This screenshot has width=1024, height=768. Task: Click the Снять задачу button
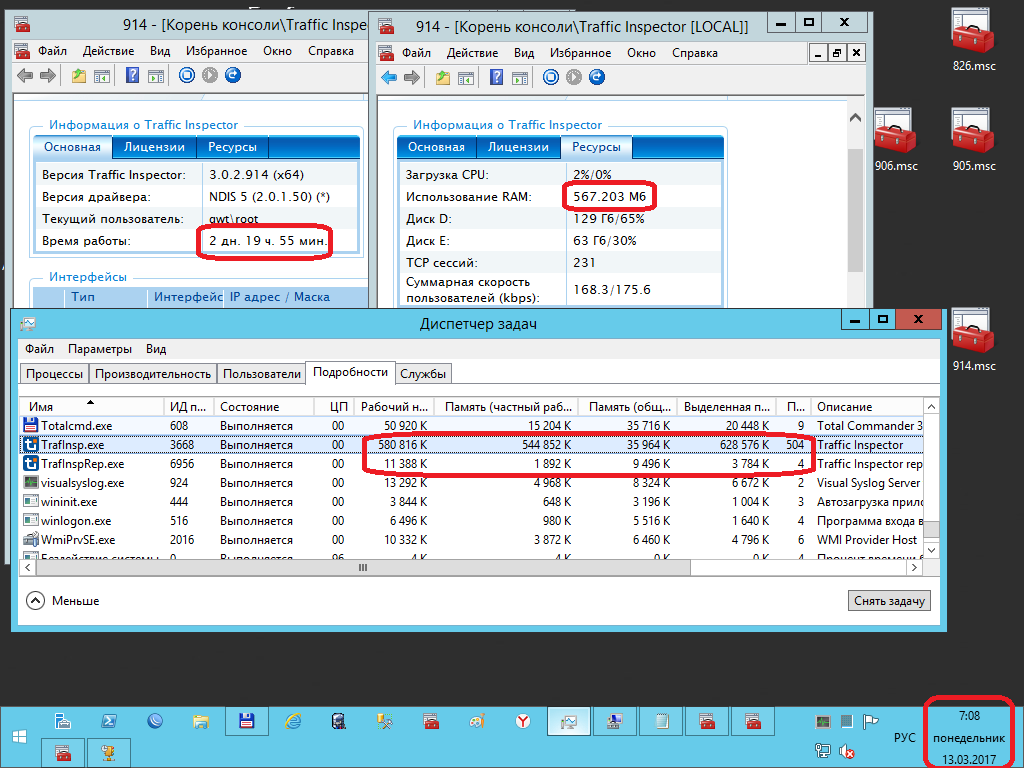click(x=889, y=601)
